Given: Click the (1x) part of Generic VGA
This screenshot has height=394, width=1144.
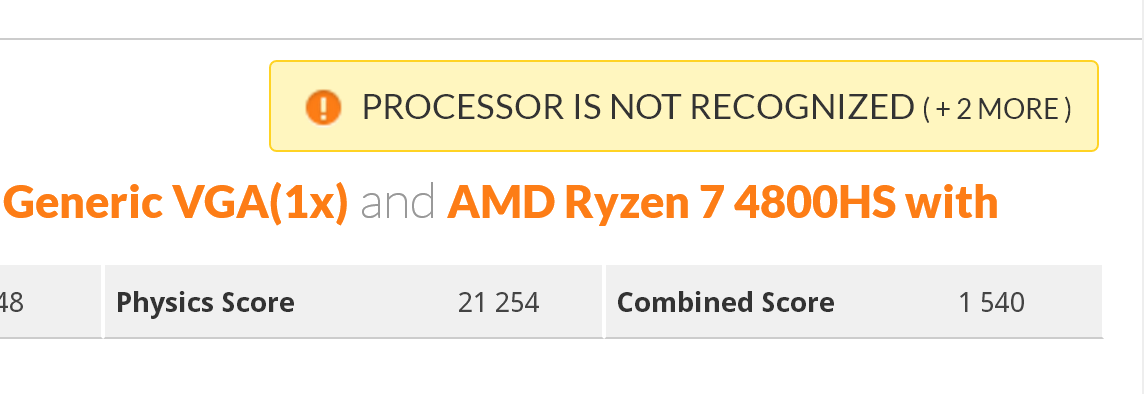Looking at the screenshot, I should [309, 202].
